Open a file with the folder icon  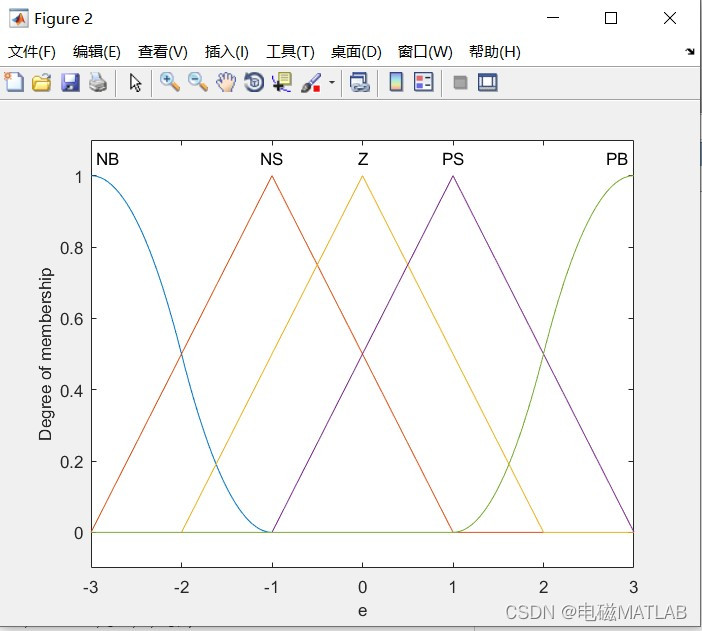coord(42,83)
